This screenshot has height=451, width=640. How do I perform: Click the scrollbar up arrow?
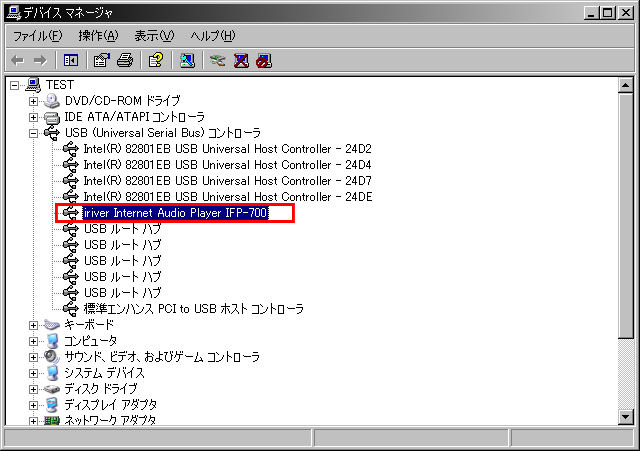[625, 85]
